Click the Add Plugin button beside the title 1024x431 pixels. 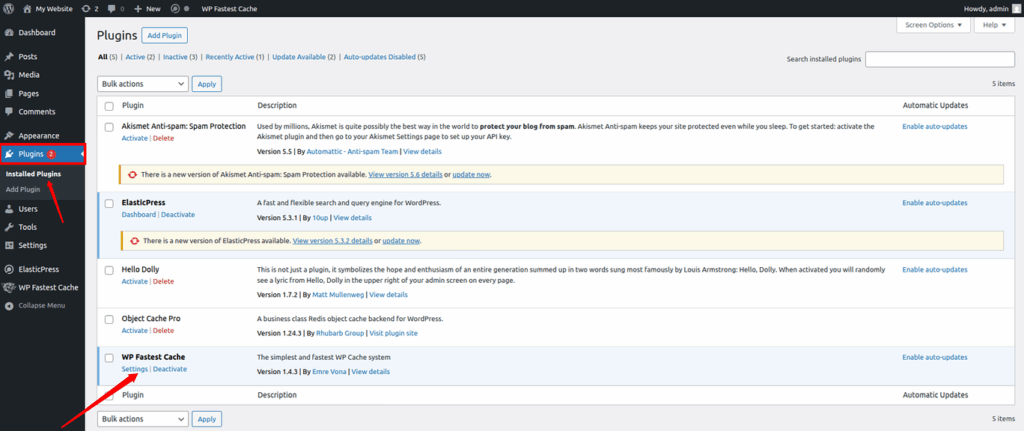(x=165, y=35)
